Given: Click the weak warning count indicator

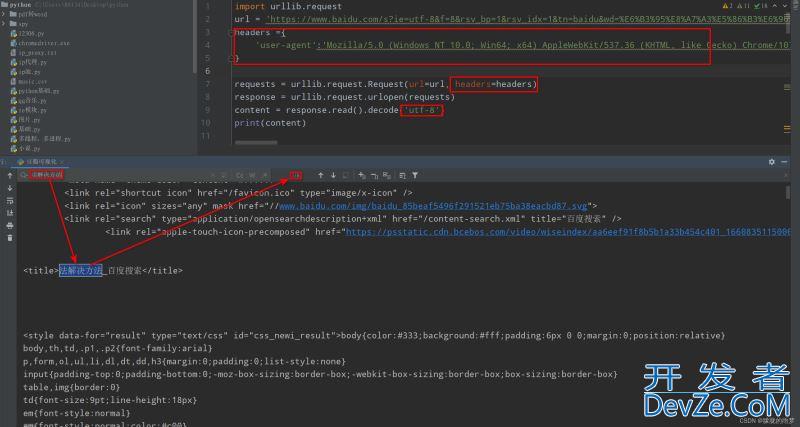Looking at the screenshot, I should coord(744,6).
